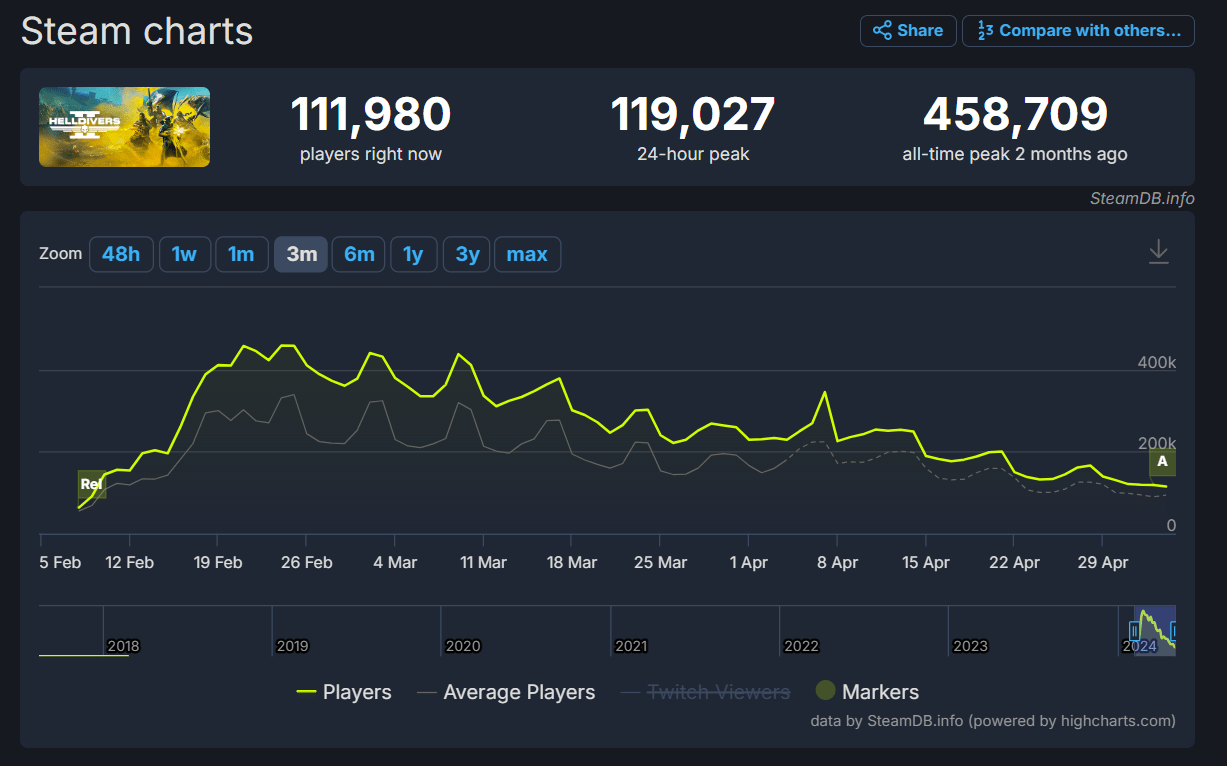
Task: Click the Rel release marker flag
Action: (x=91, y=485)
